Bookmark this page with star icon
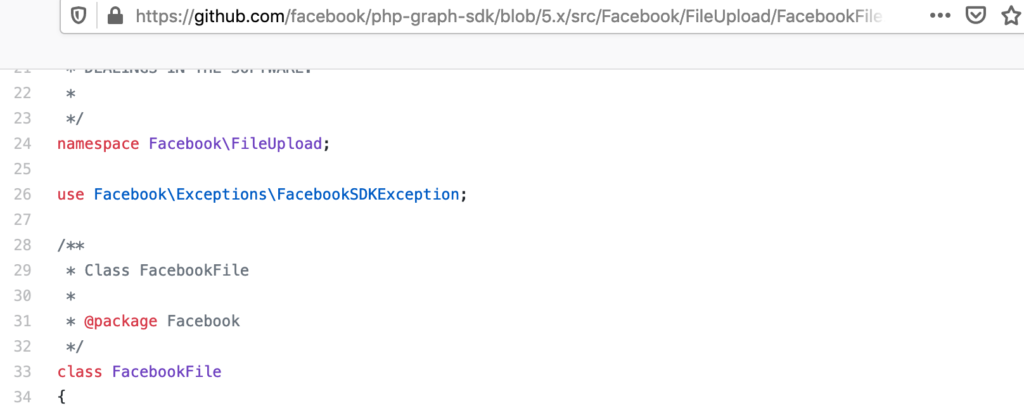This screenshot has width=1024, height=408. point(1012,16)
